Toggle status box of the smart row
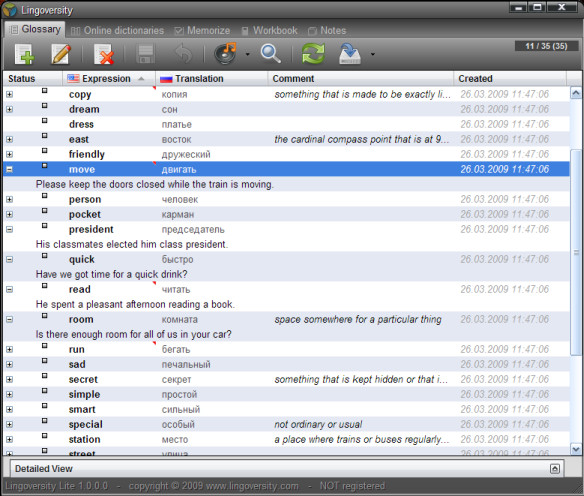This screenshot has width=584, height=496. tap(44, 406)
